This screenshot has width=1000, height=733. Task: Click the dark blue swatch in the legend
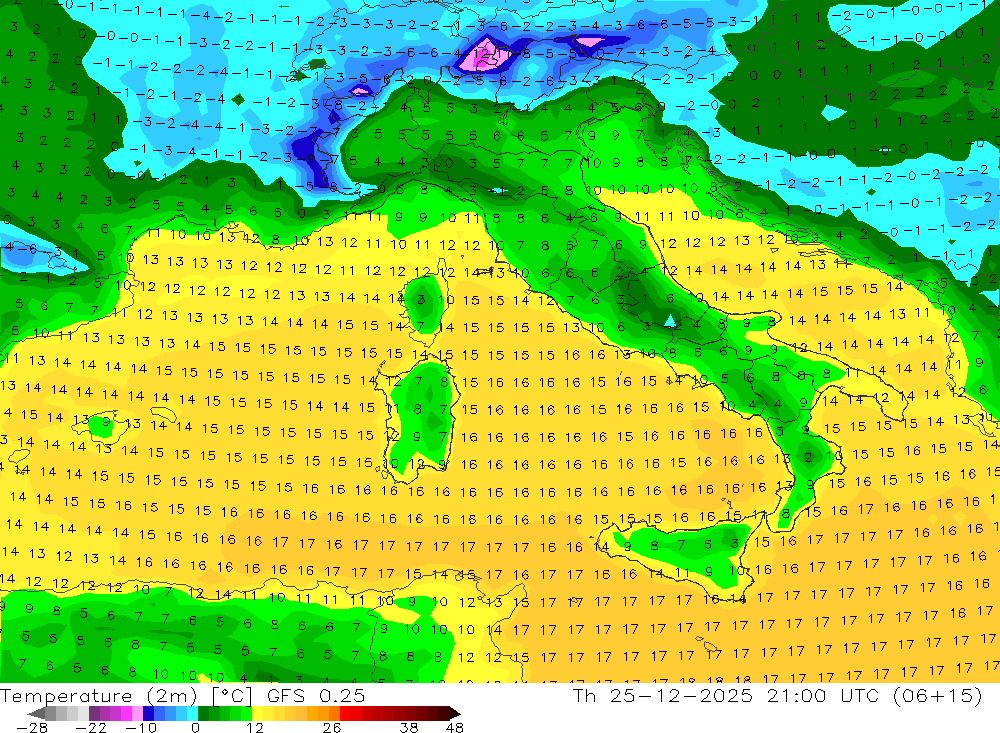148,713
